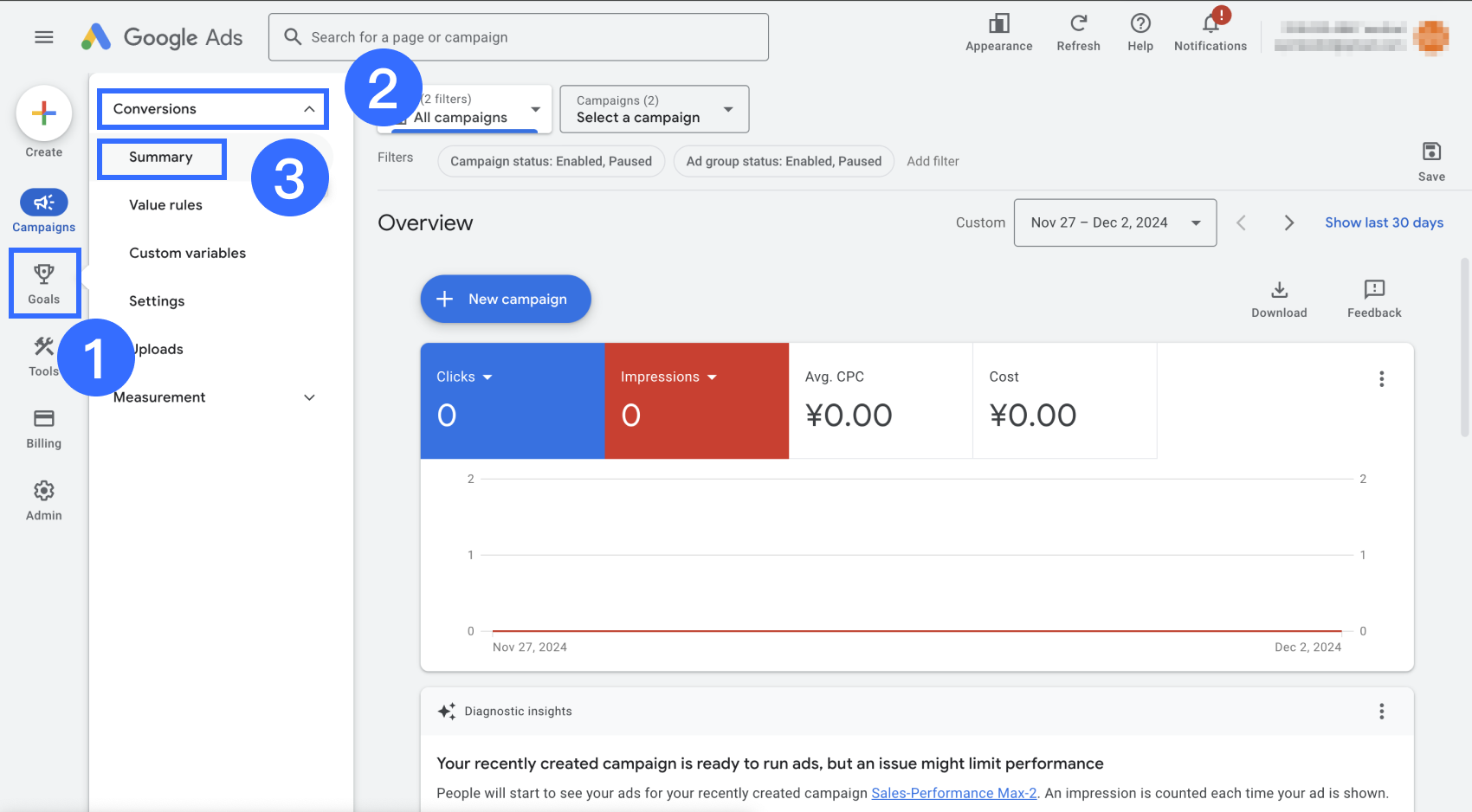Open the Sales-Performance Max-2 link
The width and height of the screenshot is (1472, 812).
pyautogui.click(x=953, y=793)
